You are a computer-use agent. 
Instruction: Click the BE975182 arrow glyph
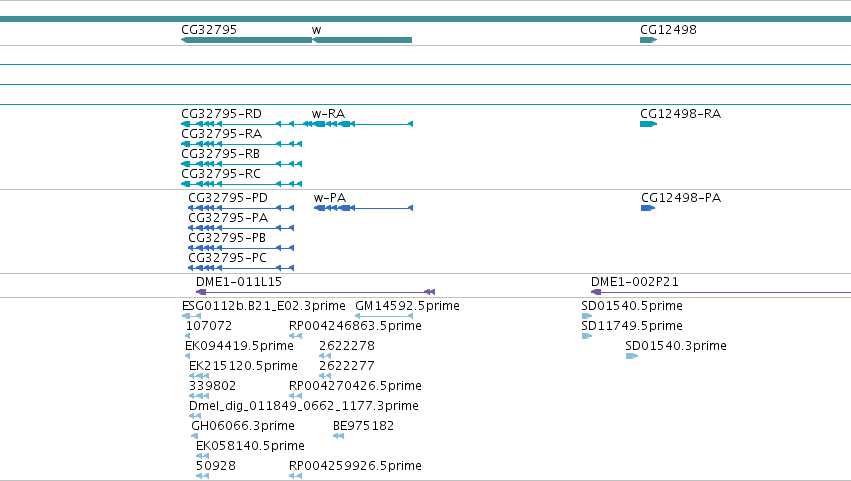click(339, 436)
